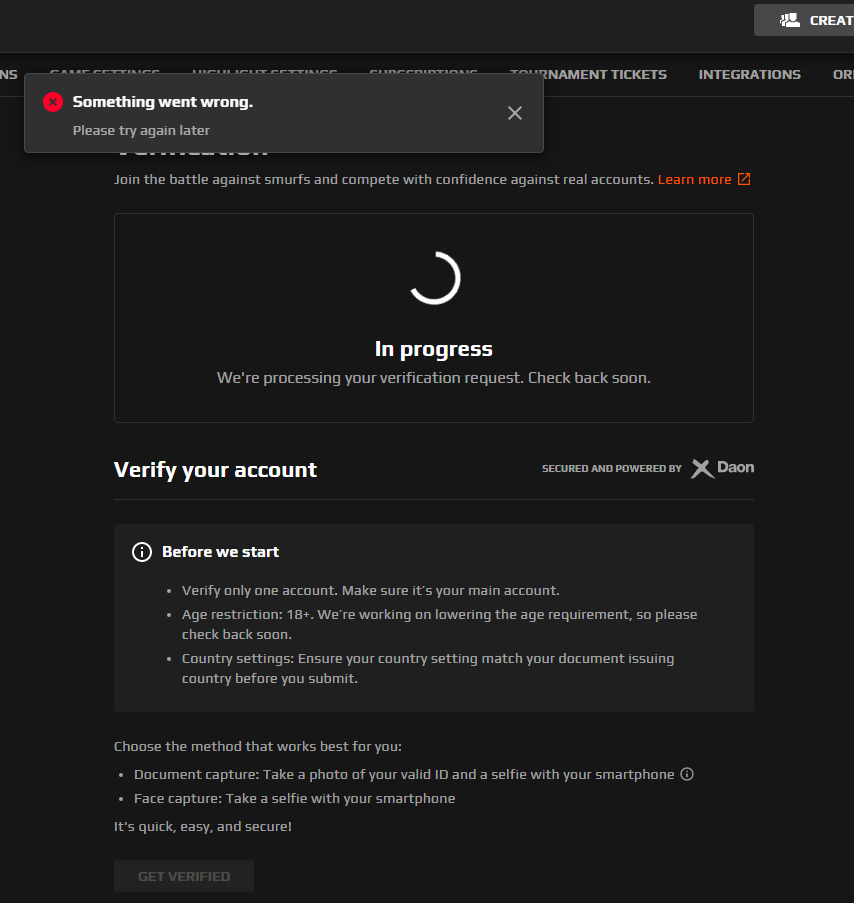The width and height of the screenshot is (854, 903).
Task: Click the info icon beside Before we start
Action: click(x=142, y=552)
